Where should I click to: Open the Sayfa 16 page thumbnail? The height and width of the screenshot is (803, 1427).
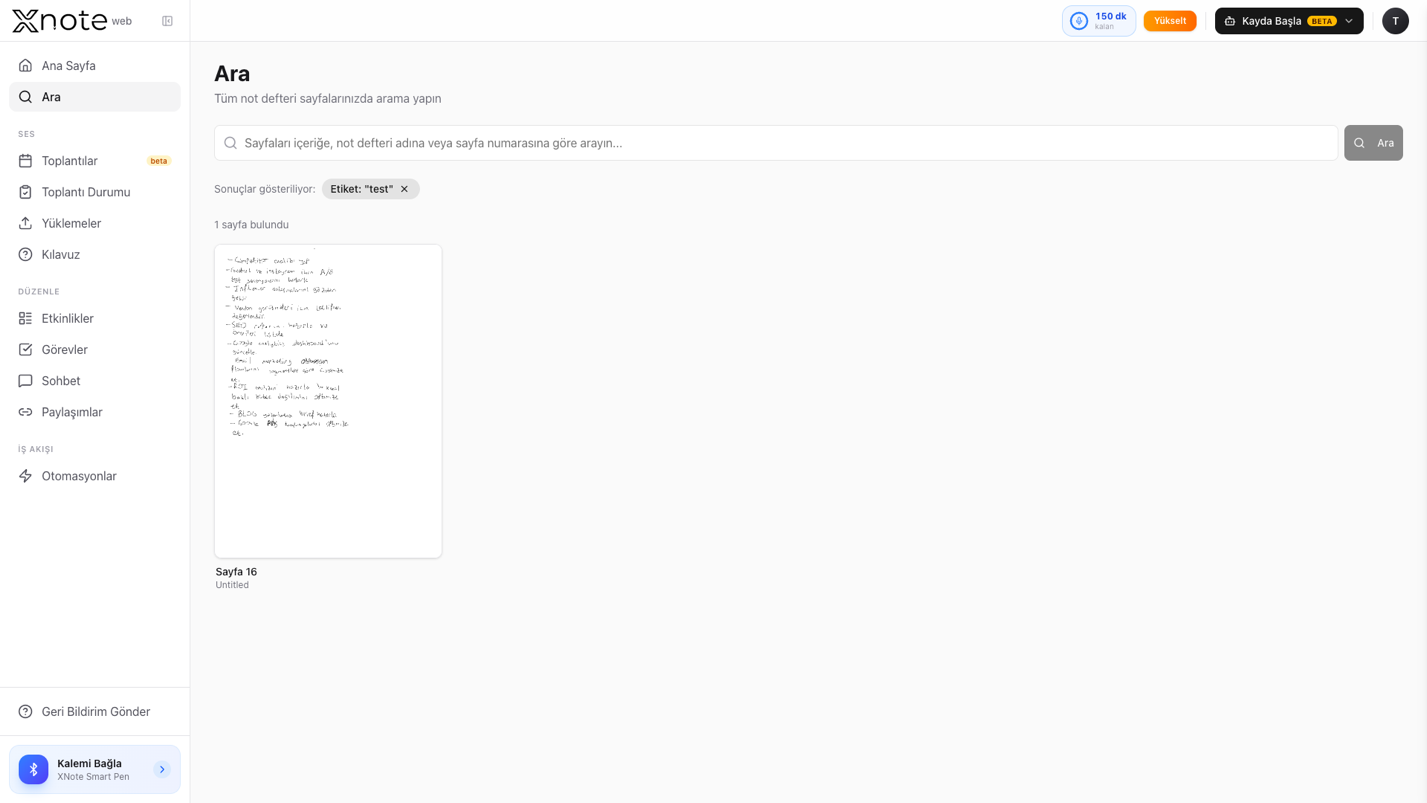[328, 401]
